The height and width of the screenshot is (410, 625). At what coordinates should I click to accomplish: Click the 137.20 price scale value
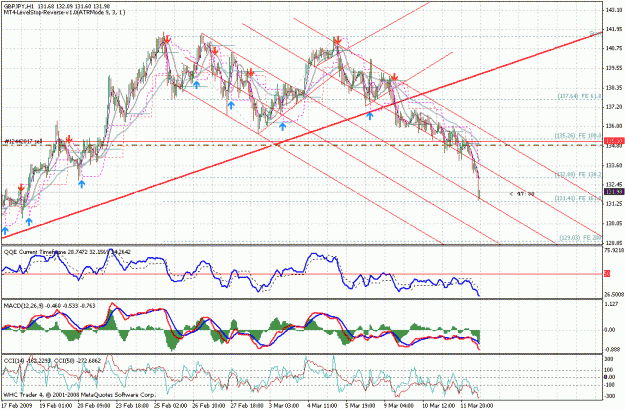click(614, 107)
